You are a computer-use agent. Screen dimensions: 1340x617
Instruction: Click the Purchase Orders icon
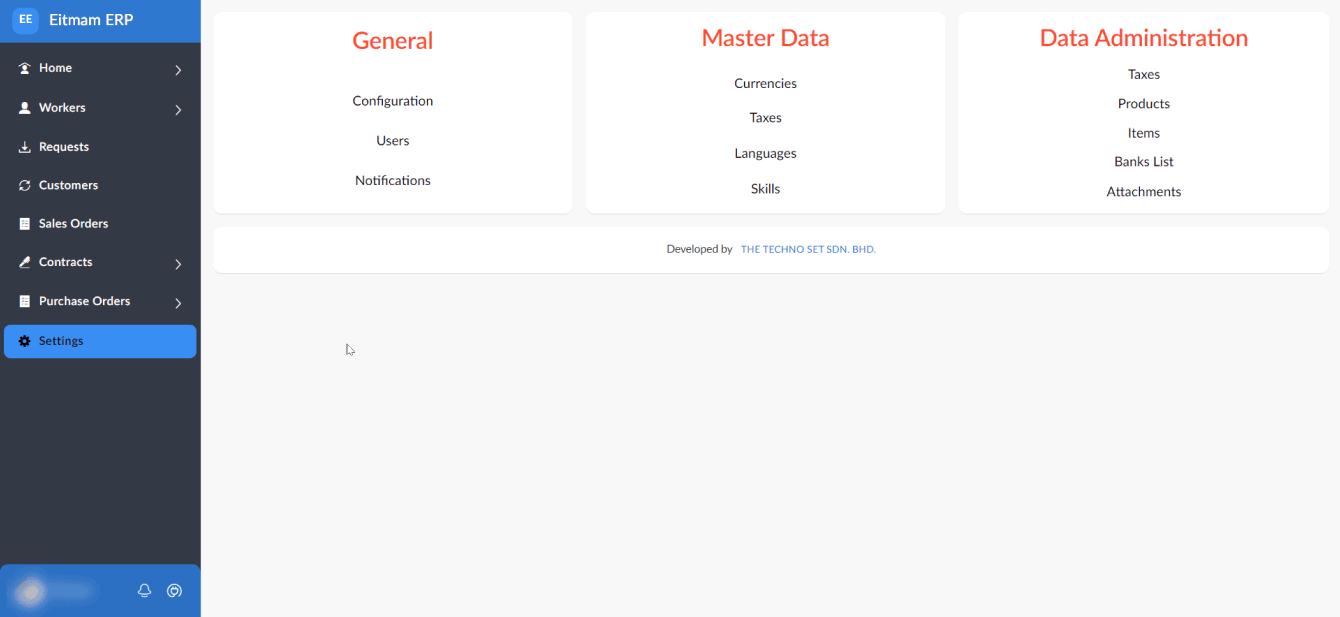[x=25, y=301]
